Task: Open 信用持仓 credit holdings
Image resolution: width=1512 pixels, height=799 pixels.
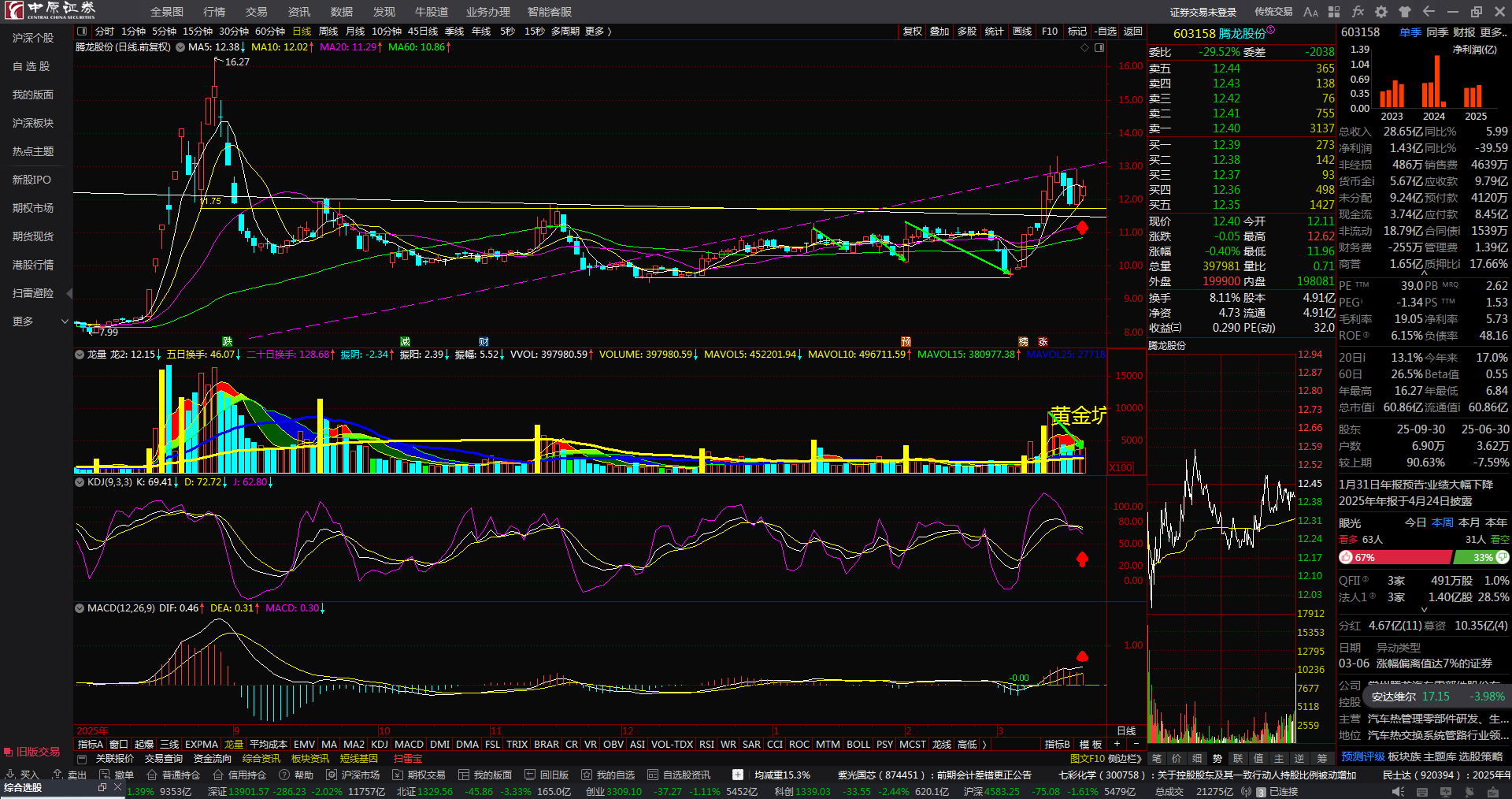Action: coord(240,775)
